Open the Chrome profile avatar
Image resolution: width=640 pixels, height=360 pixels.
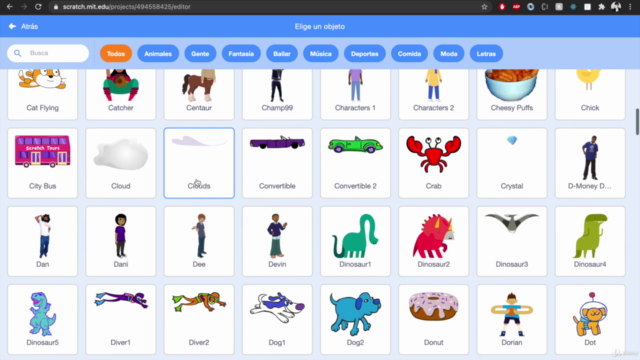616,7
